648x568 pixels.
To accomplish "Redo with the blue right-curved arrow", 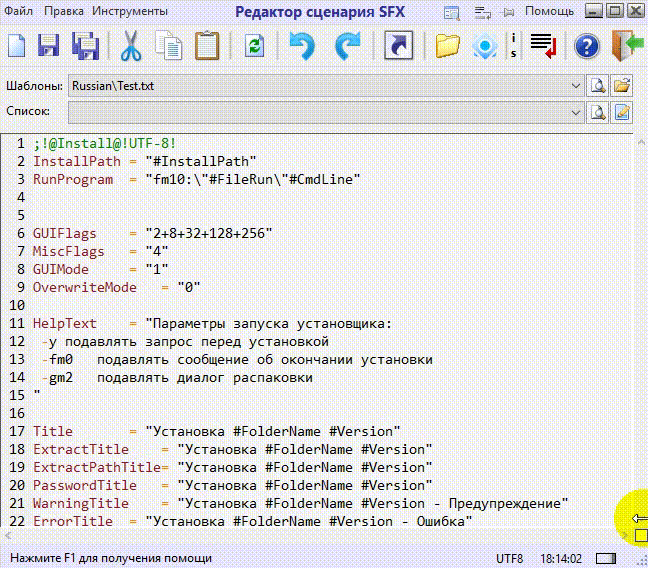I will (348, 45).
